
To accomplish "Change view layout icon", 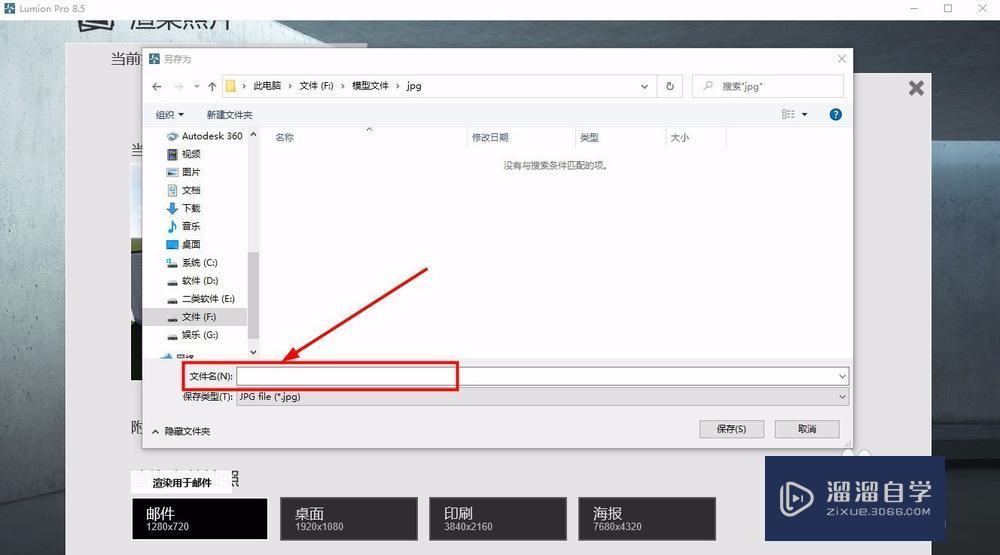I will click(x=788, y=114).
